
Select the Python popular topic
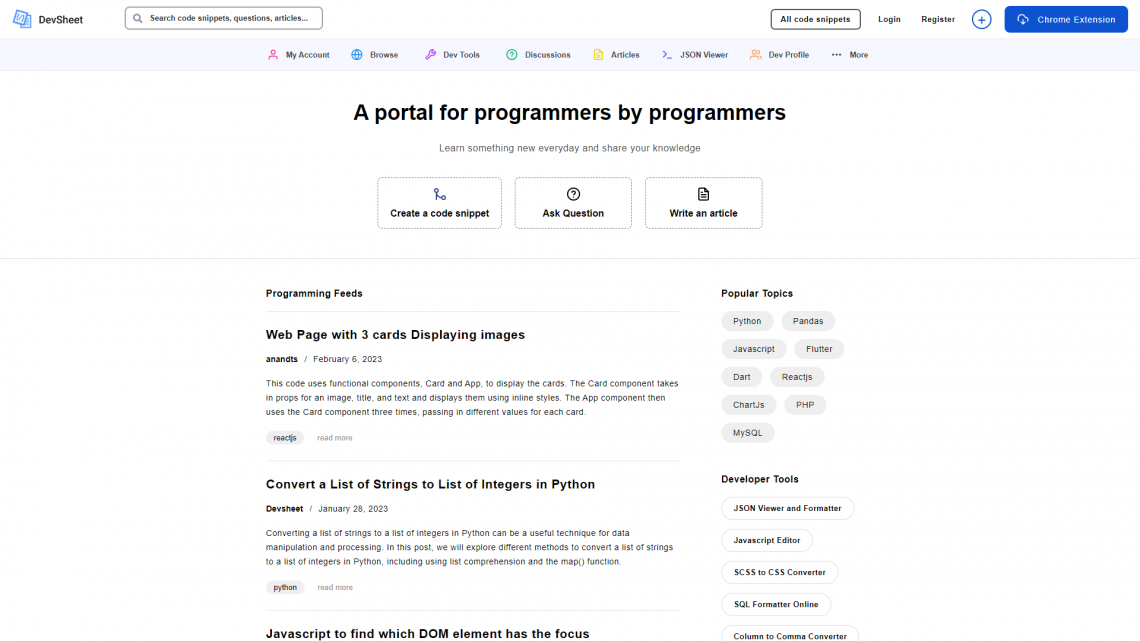coord(747,320)
